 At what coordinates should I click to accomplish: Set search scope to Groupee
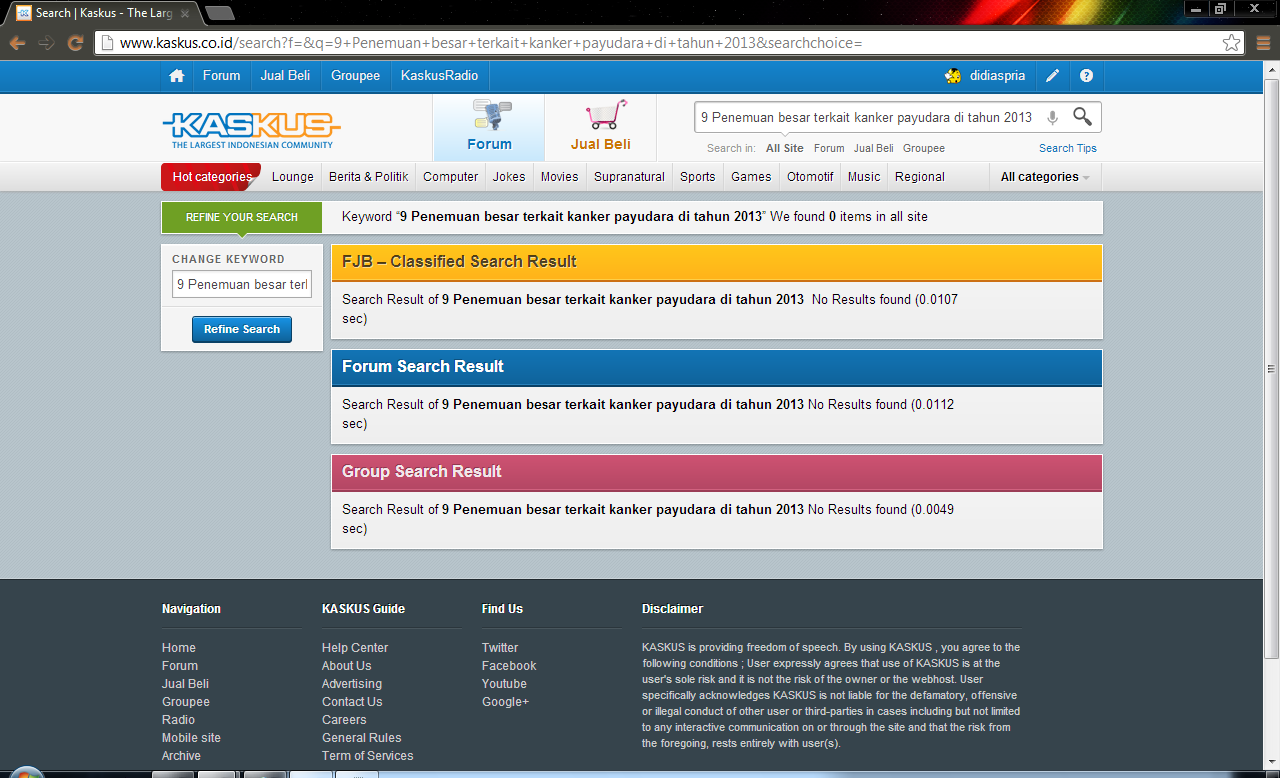tap(924, 148)
